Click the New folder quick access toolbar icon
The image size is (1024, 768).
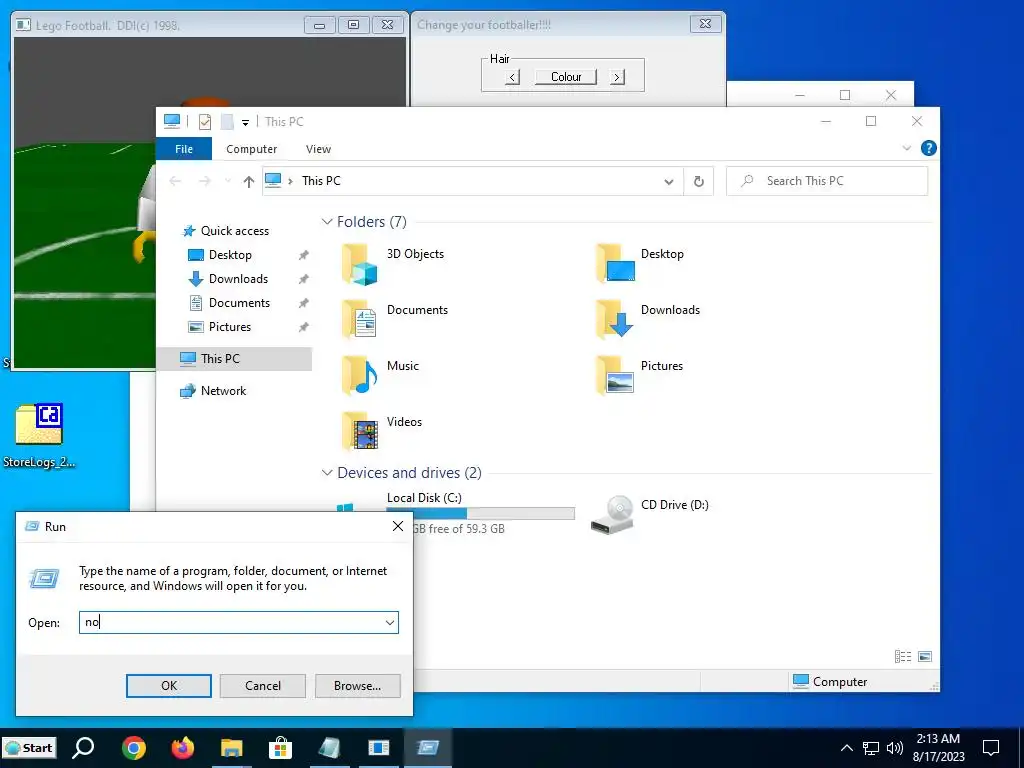(x=227, y=121)
